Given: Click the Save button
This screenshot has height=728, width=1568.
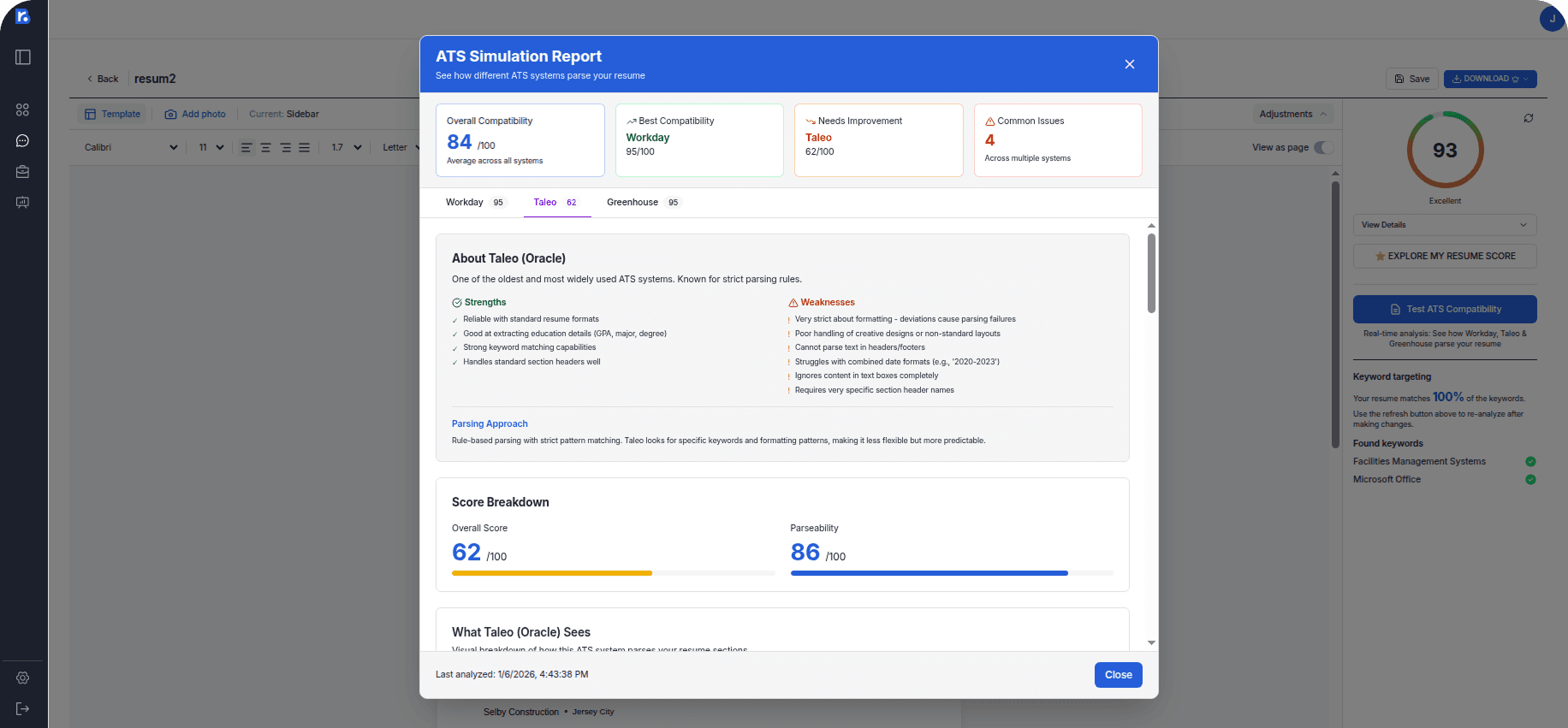Looking at the screenshot, I should (x=1412, y=79).
